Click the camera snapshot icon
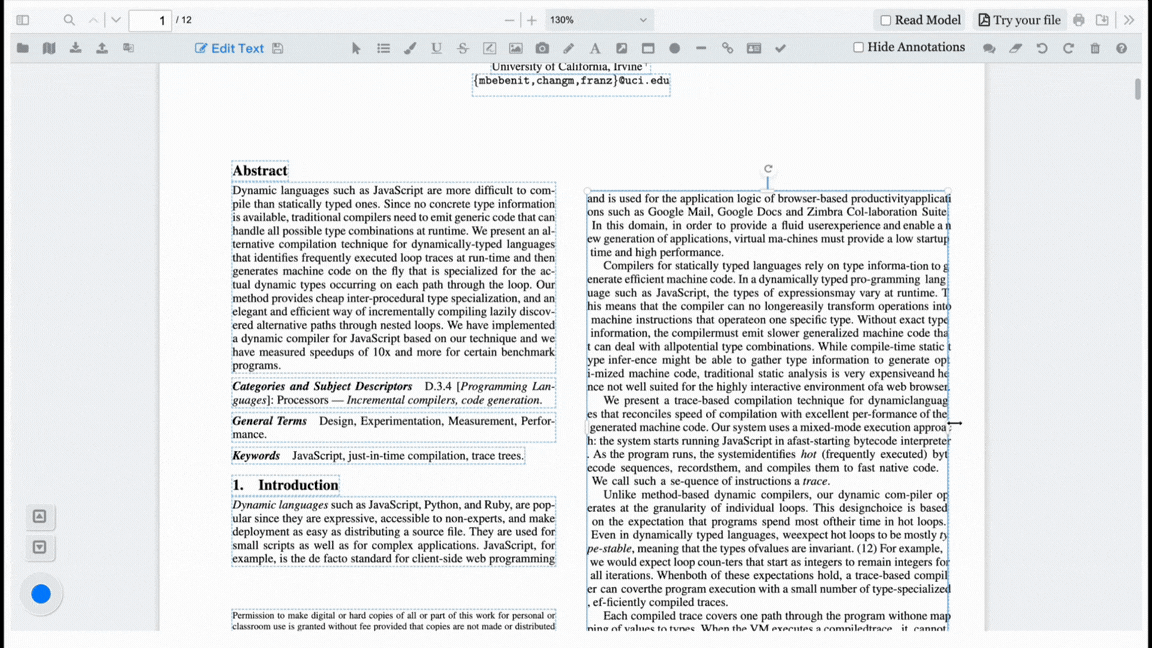The height and width of the screenshot is (648, 1152). 542,48
